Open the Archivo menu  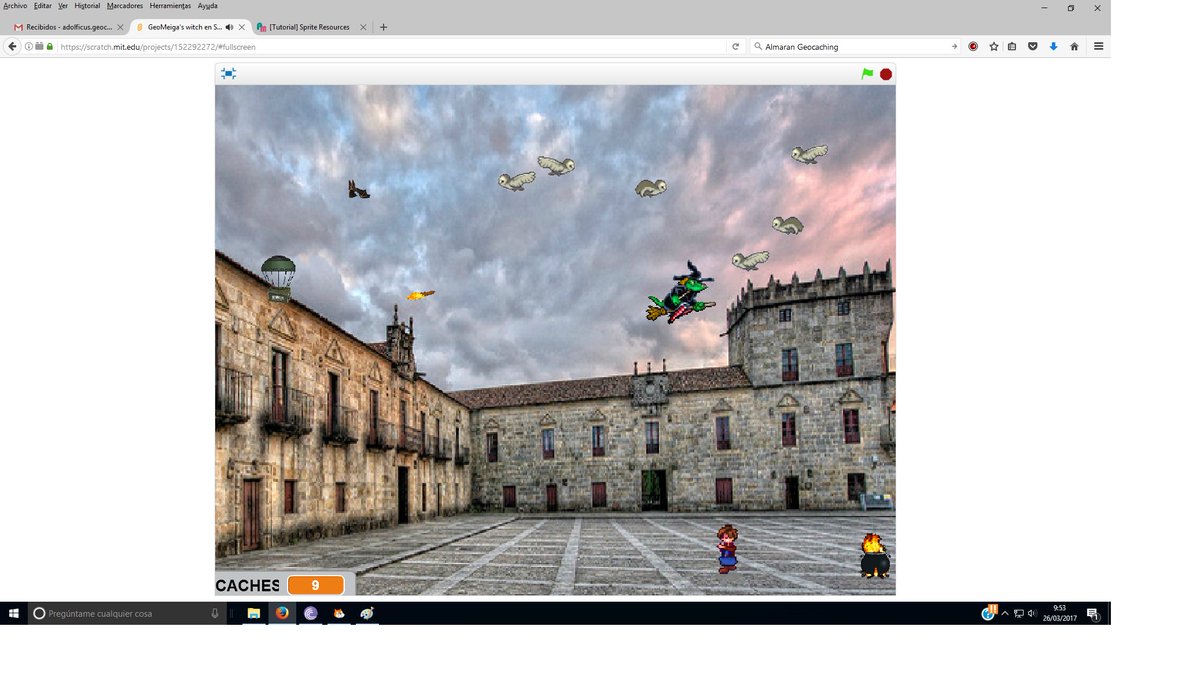coord(15,6)
